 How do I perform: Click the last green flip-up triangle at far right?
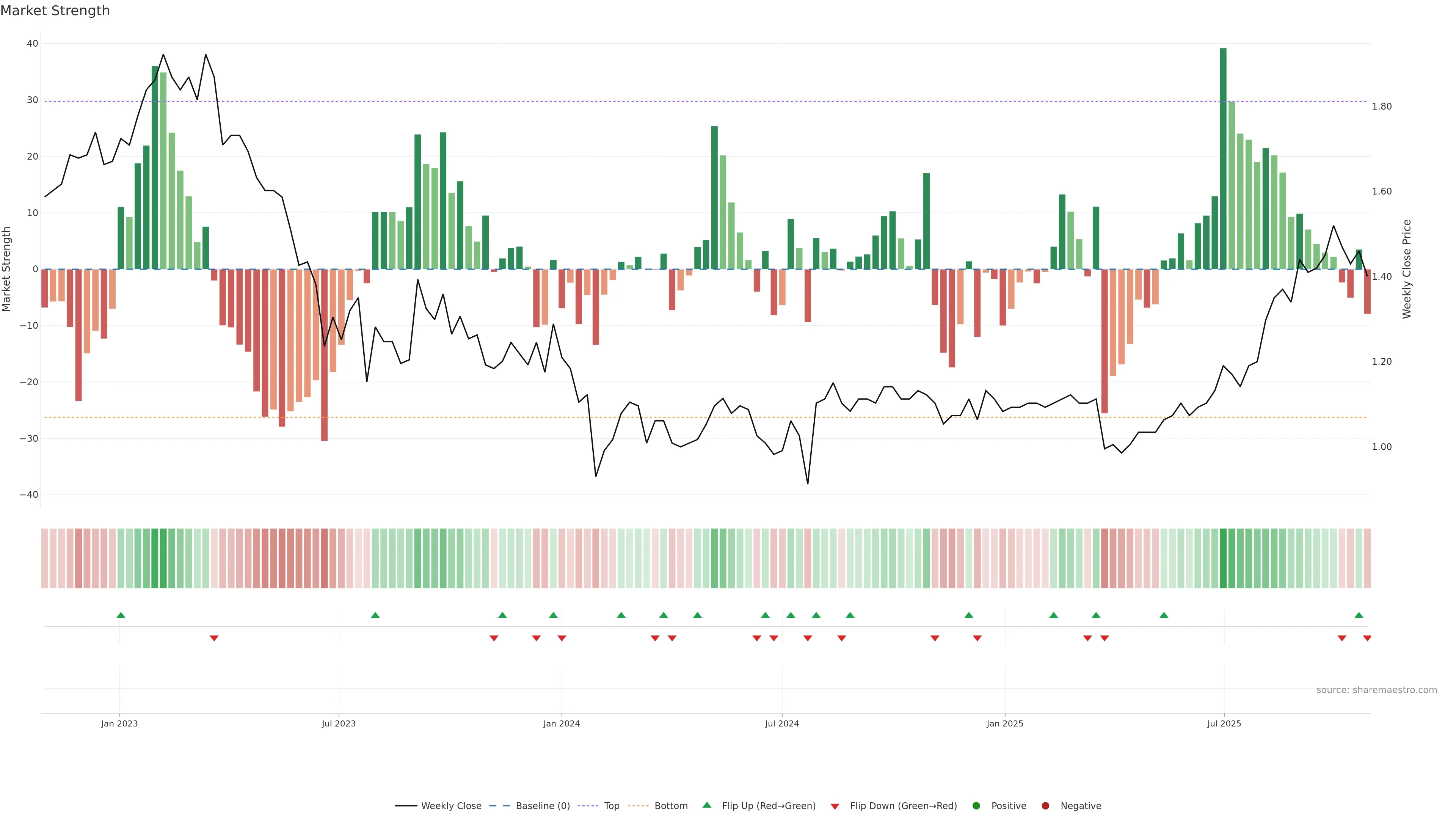click(1359, 615)
